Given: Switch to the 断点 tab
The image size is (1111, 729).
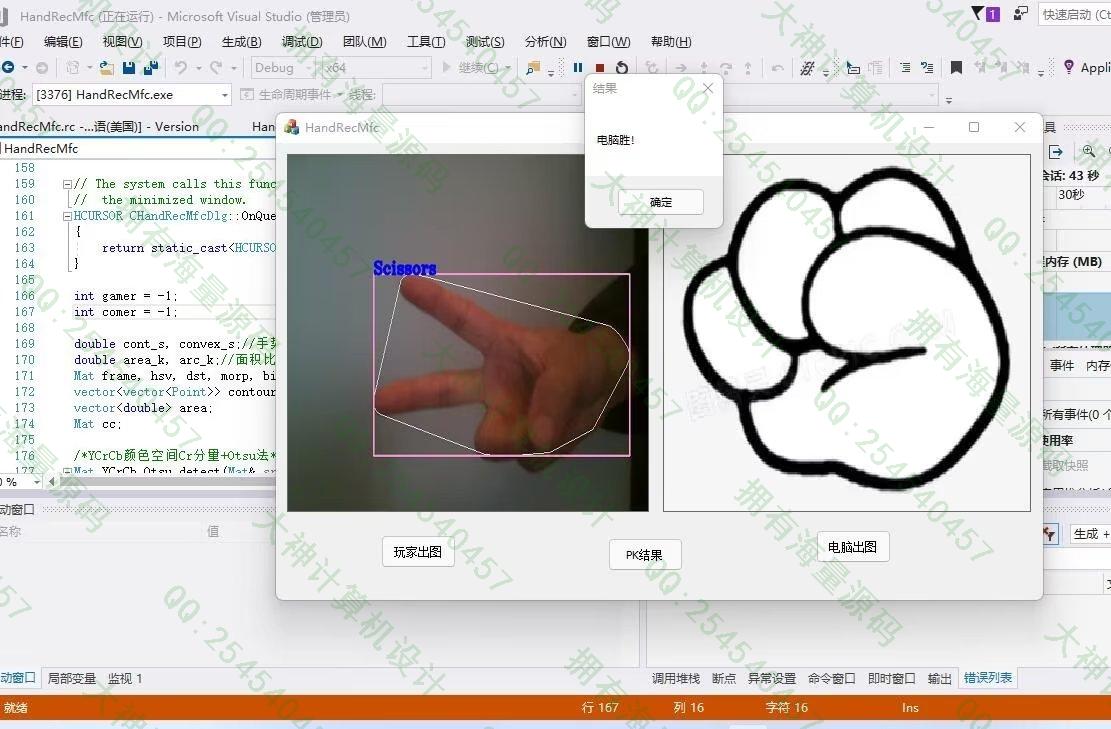Looking at the screenshot, I should click(723, 679).
